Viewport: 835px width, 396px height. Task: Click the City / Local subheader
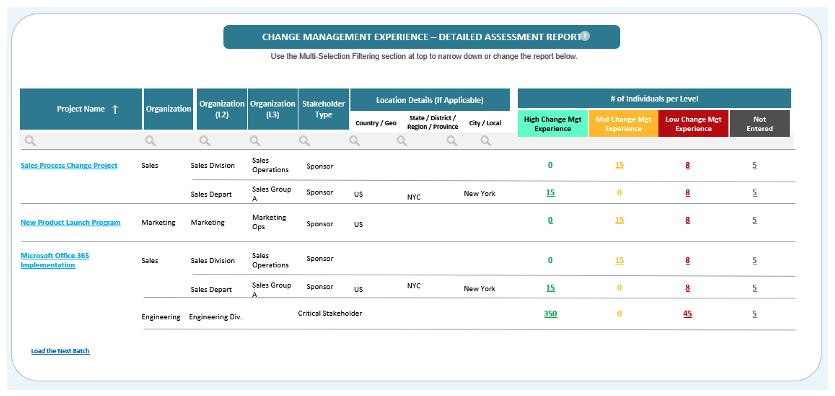point(485,123)
